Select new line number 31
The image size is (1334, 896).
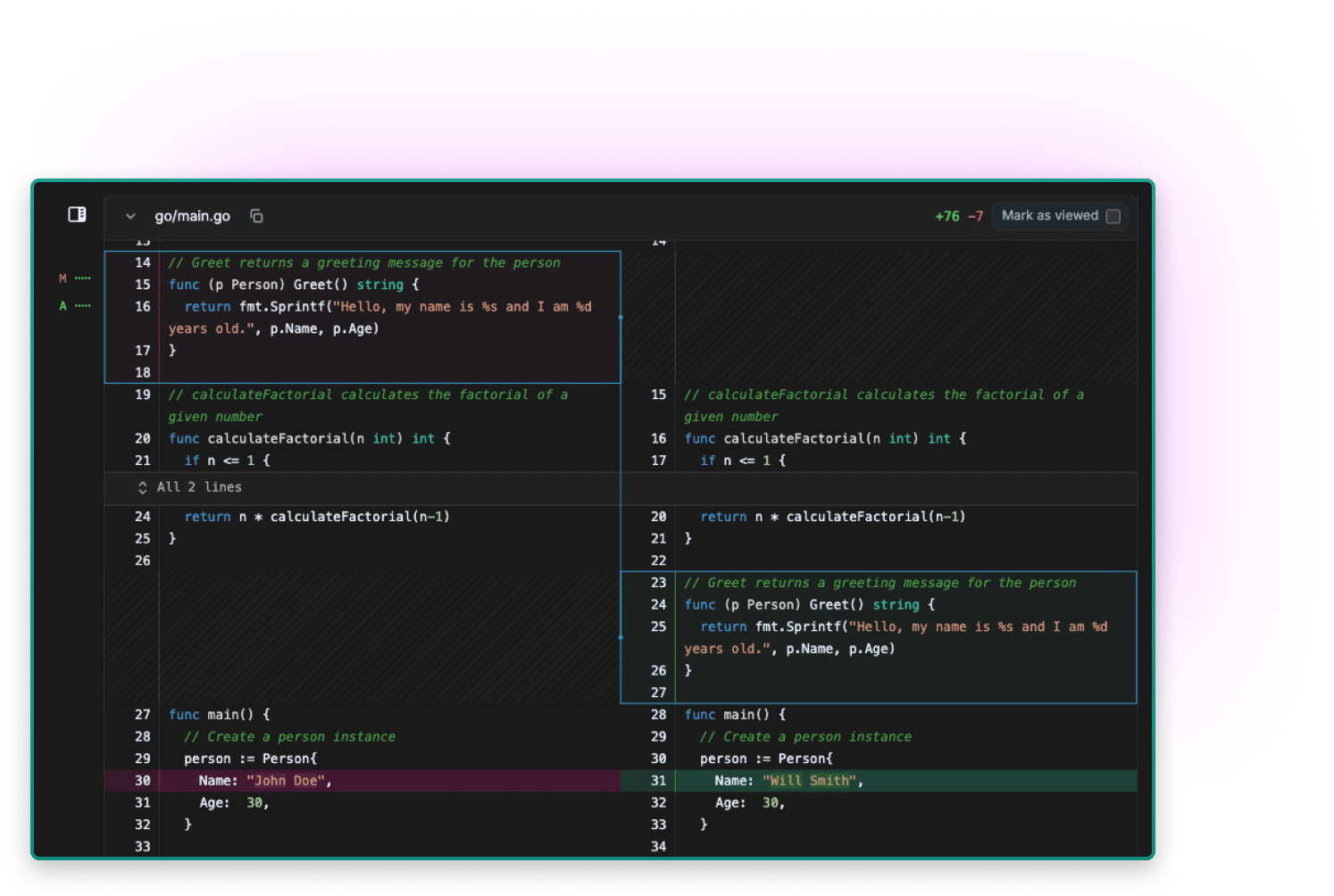[658, 781]
